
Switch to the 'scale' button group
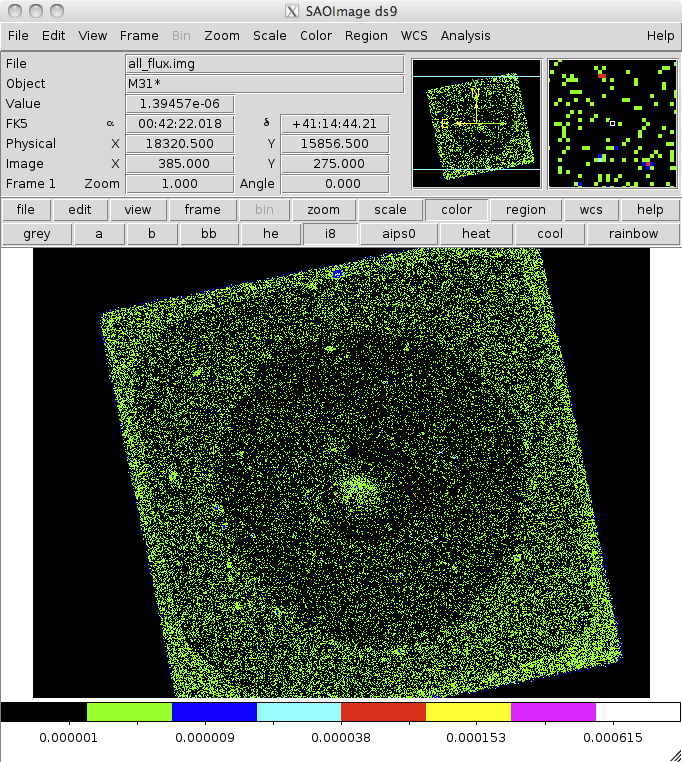point(390,210)
